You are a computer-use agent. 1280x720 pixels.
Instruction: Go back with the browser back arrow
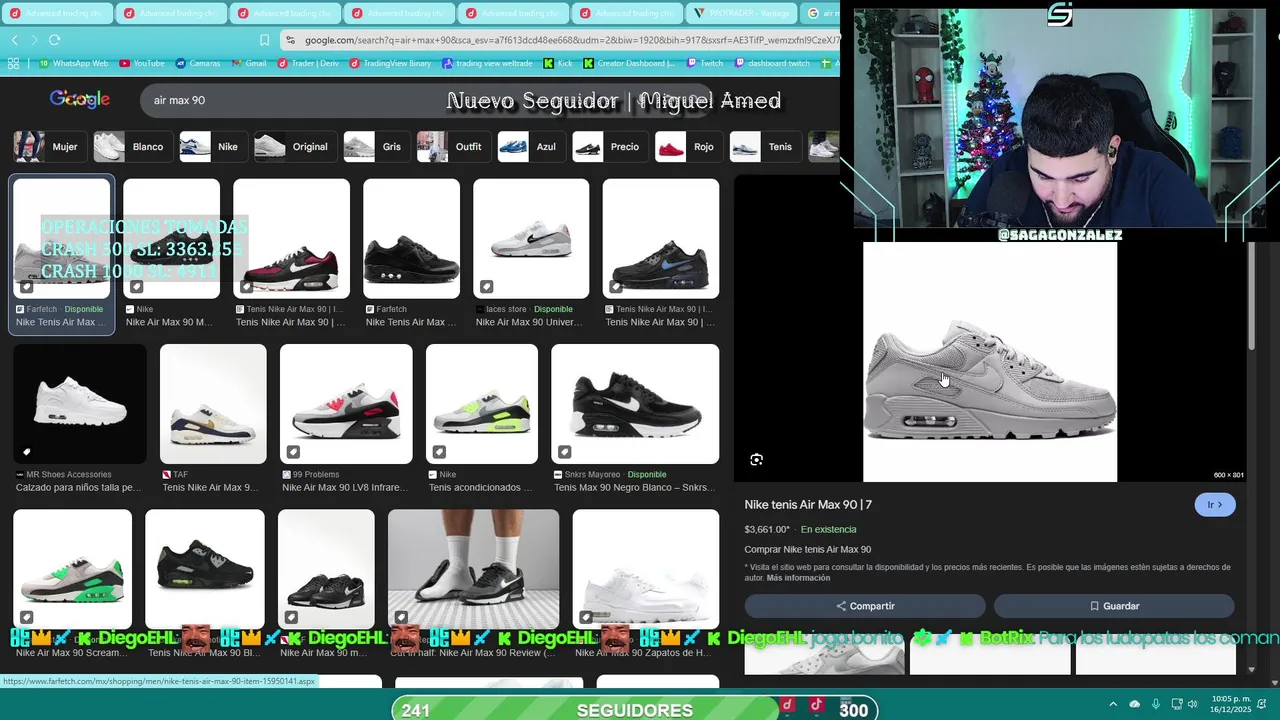14,40
